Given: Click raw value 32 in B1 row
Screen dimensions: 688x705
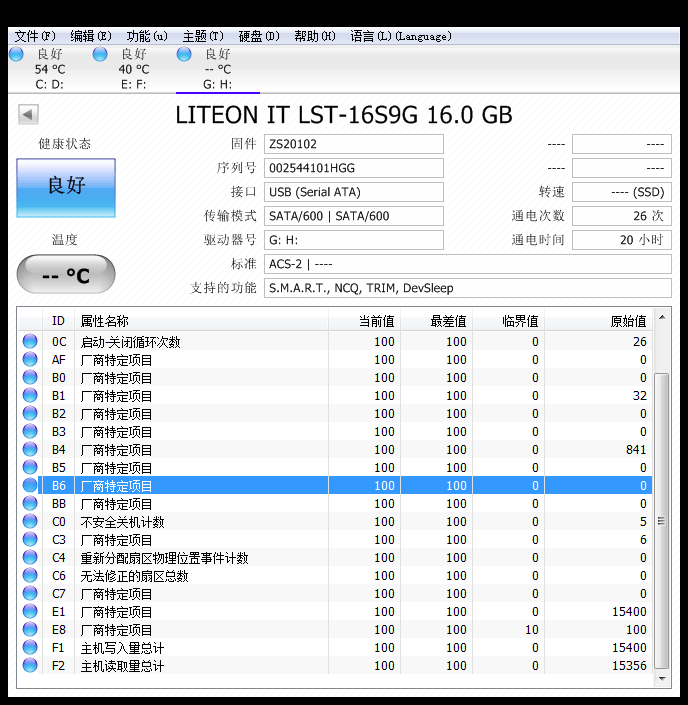Looking at the screenshot, I should click(639, 396).
